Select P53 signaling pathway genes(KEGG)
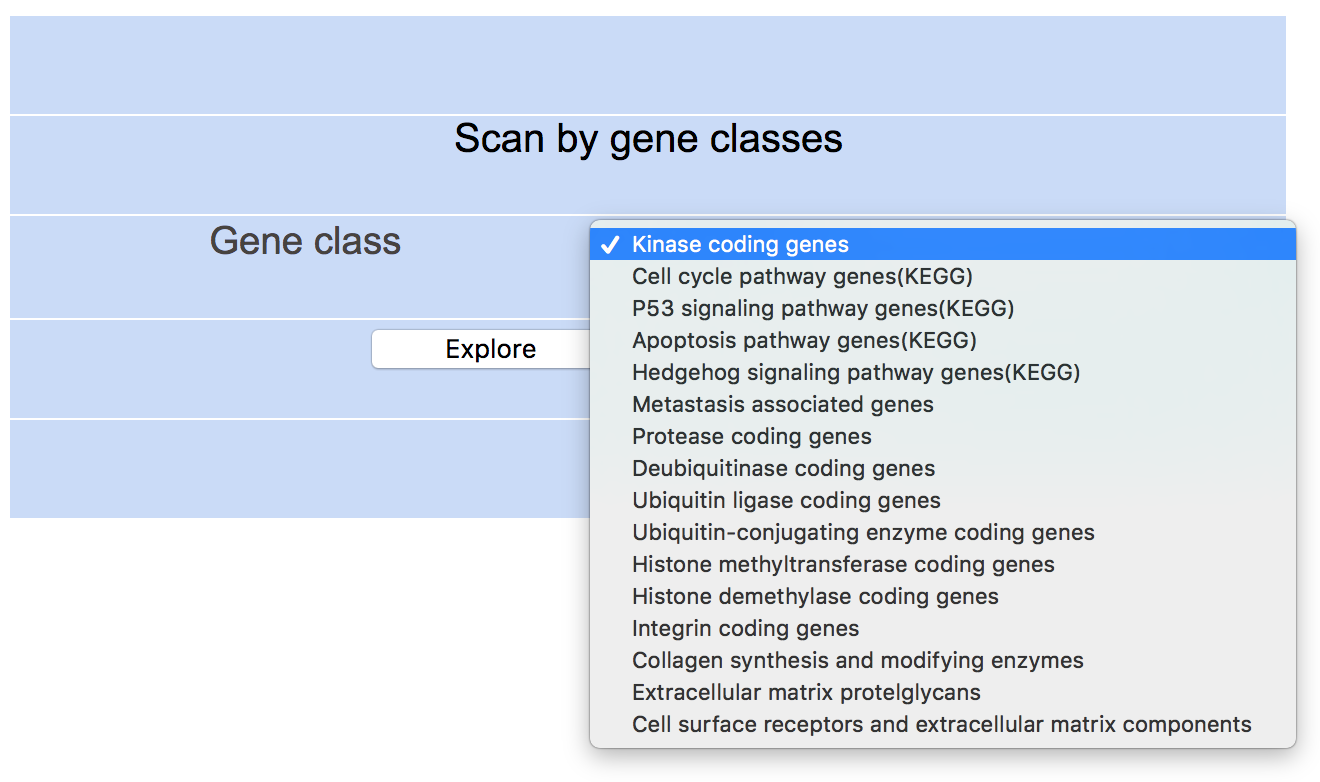Viewport: 1320px width, 782px height. tap(823, 308)
